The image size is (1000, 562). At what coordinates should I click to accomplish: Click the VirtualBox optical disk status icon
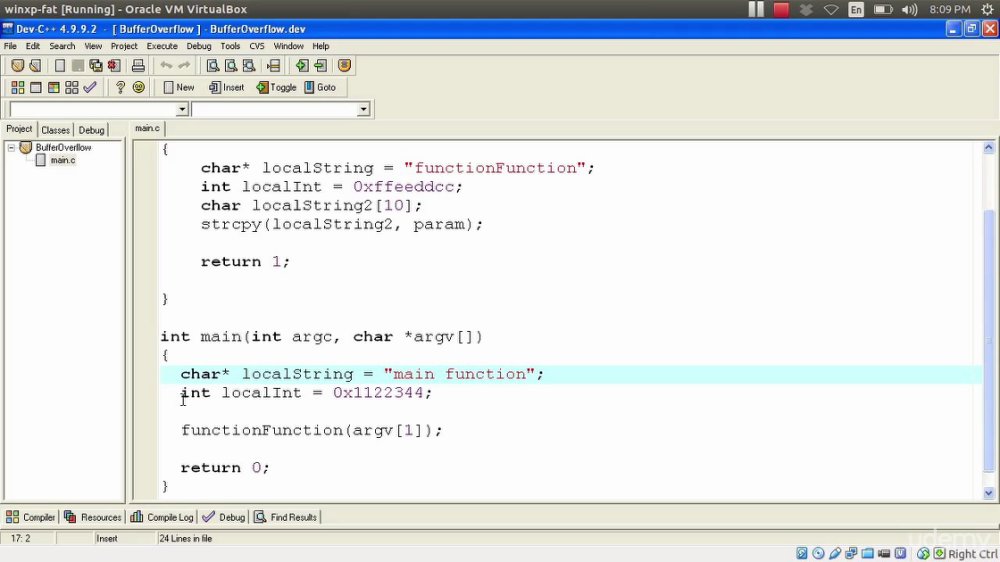pos(818,553)
